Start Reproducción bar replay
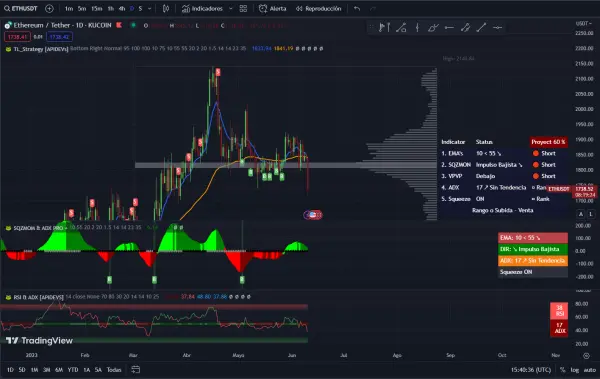This screenshot has height=379, width=600. point(318,8)
